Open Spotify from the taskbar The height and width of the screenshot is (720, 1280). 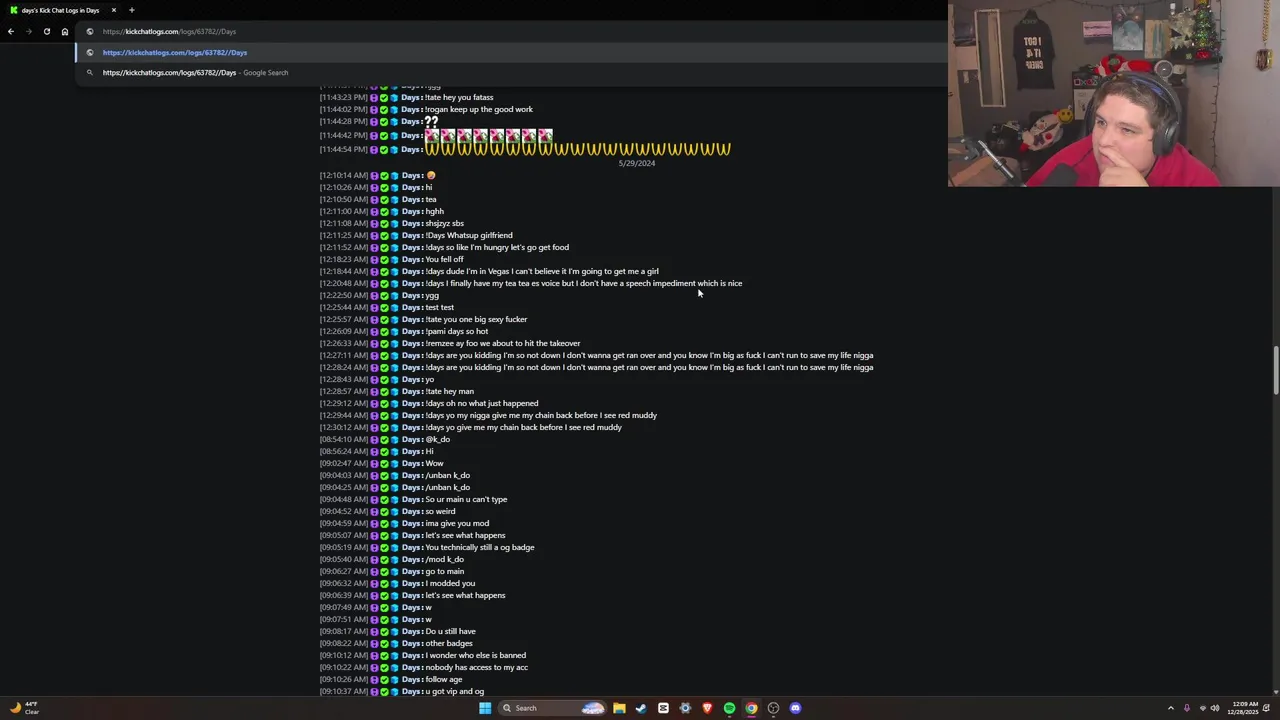coord(729,708)
